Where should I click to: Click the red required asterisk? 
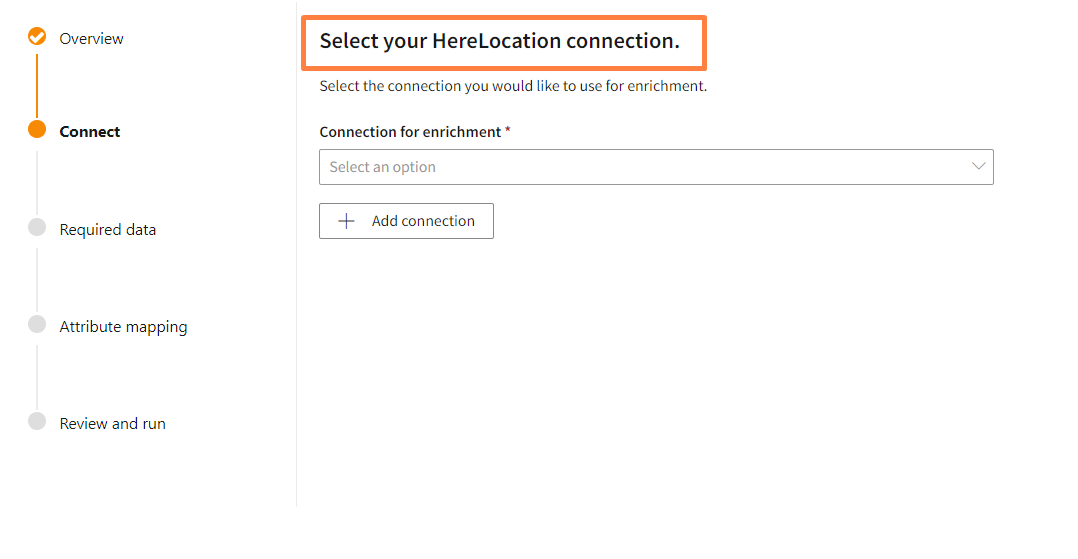pyautogui.click(x=508, y=131)
